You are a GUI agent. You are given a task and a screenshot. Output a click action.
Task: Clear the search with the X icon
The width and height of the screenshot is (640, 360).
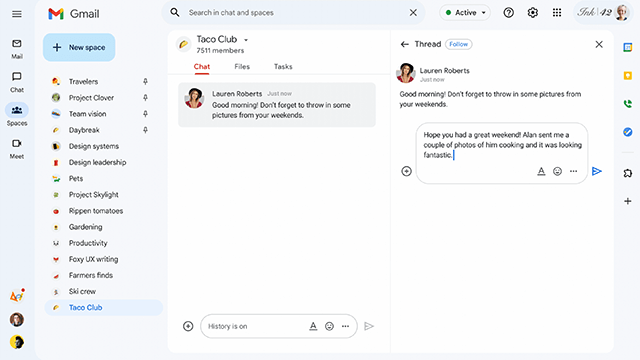pyautogui.click(x=413, y=13)
